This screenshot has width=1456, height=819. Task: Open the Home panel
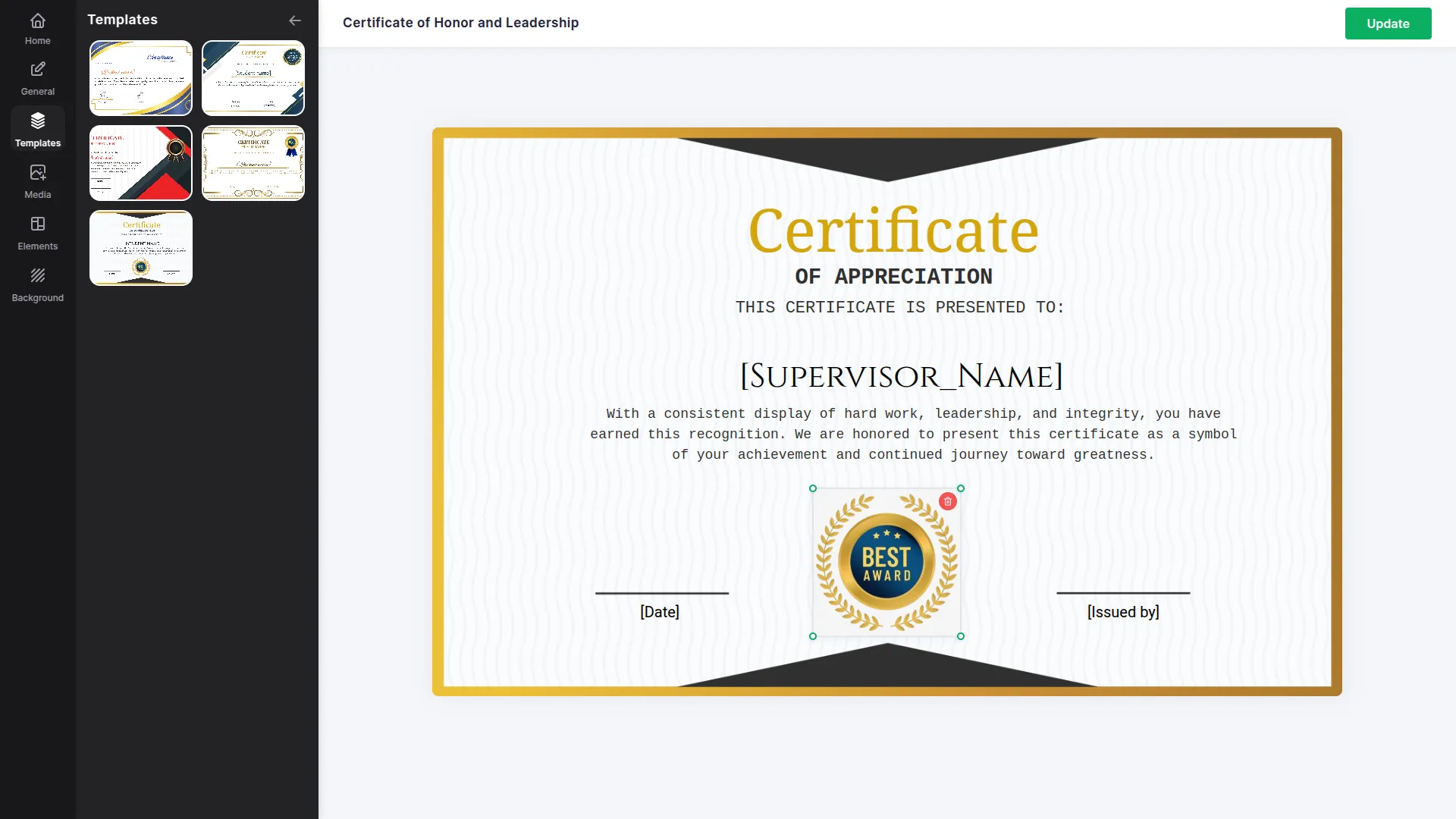pos(37,28)
